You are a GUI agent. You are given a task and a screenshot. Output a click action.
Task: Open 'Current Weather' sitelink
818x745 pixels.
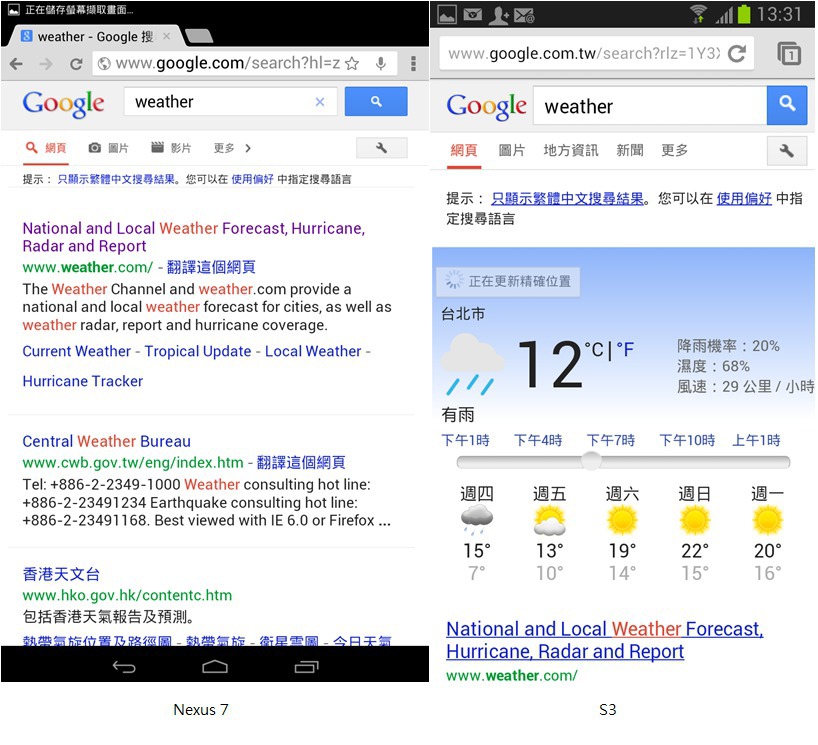[77, 351]
